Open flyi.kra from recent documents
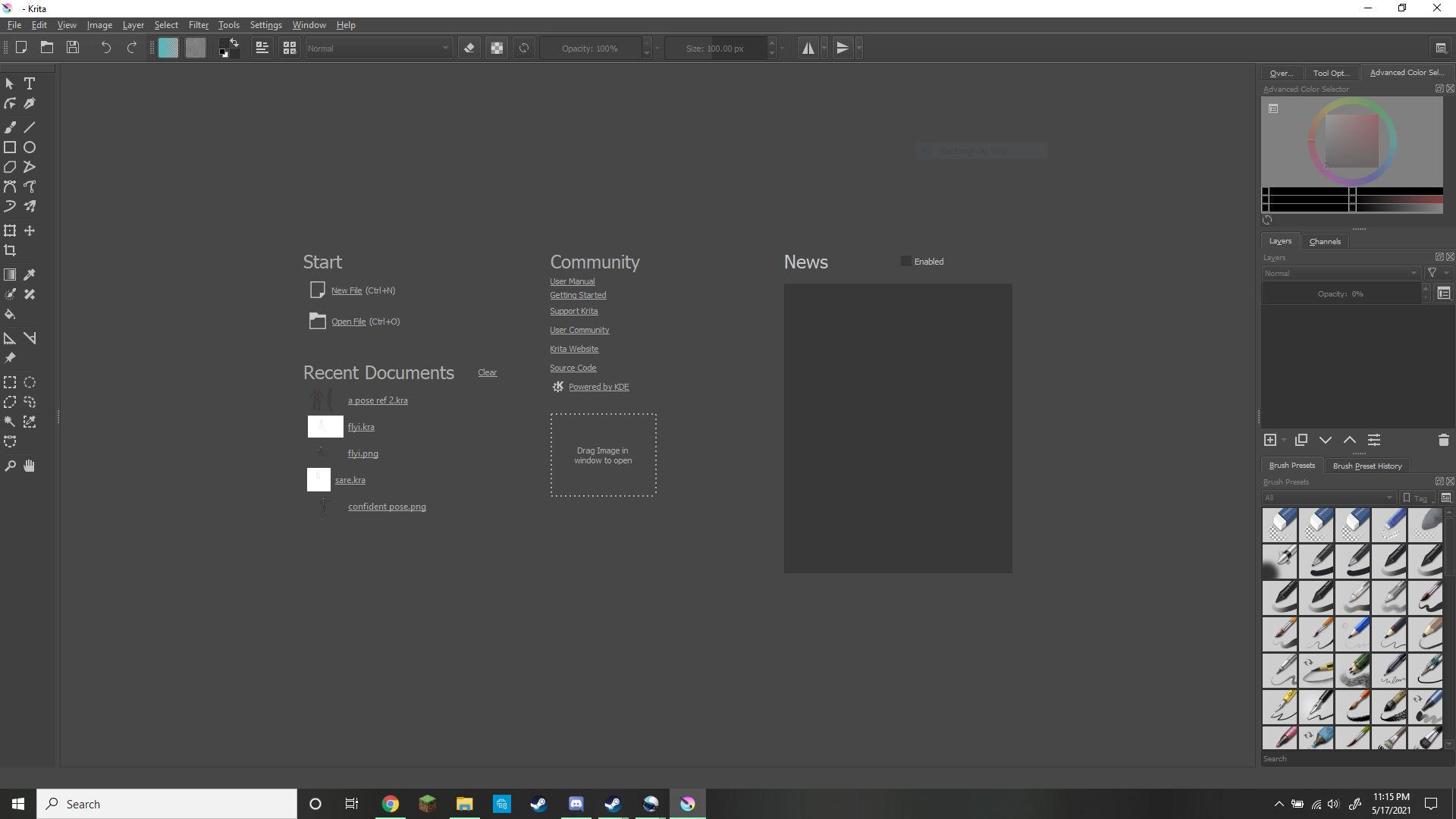Viewport: 1456px width, 819px height. click(x=361, y=427)
